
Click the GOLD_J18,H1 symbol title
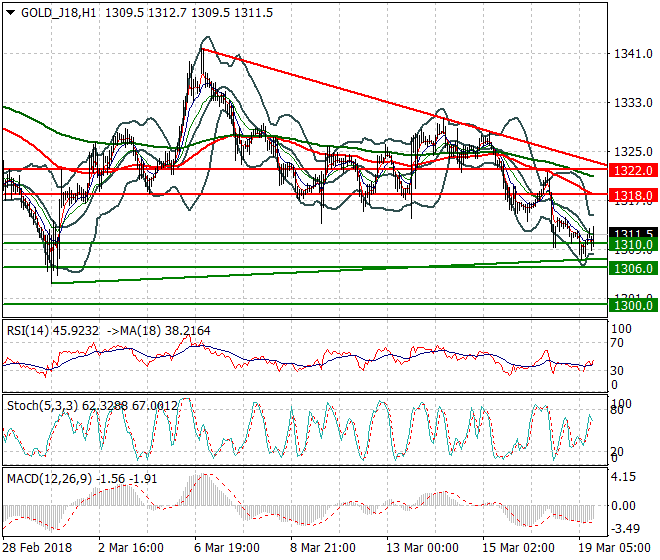pos(59,13)
